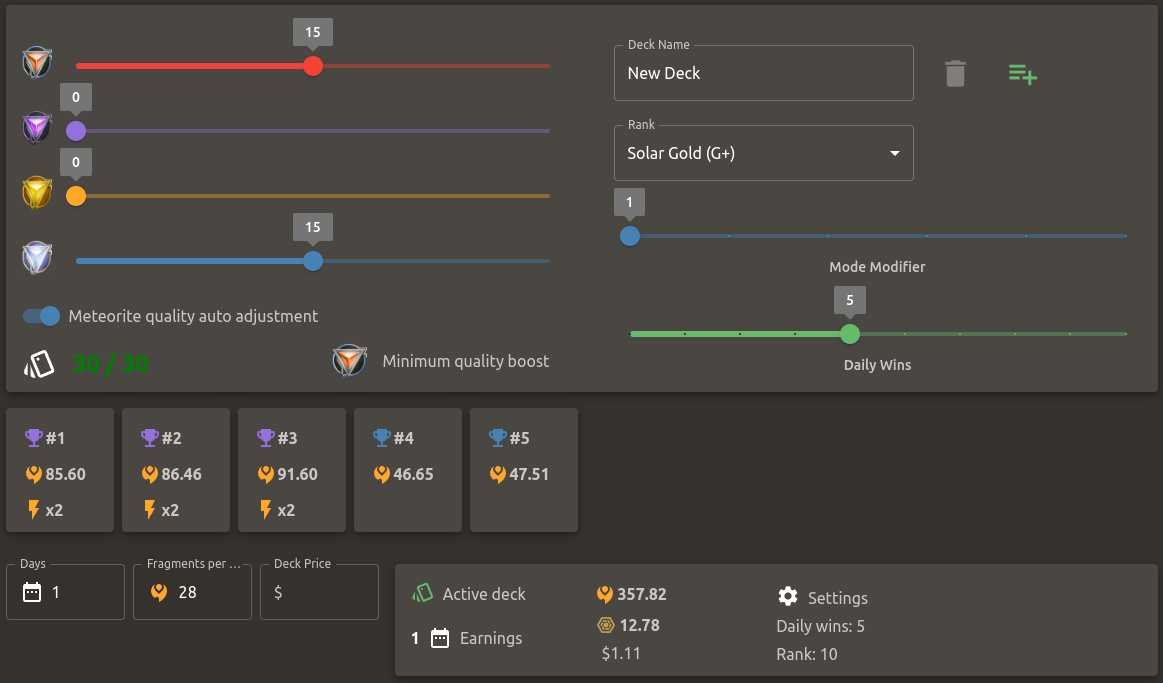Click the fragment icon next to 85.60
Viewport: 1163px width, 683px height.
(x=33, y=474)
